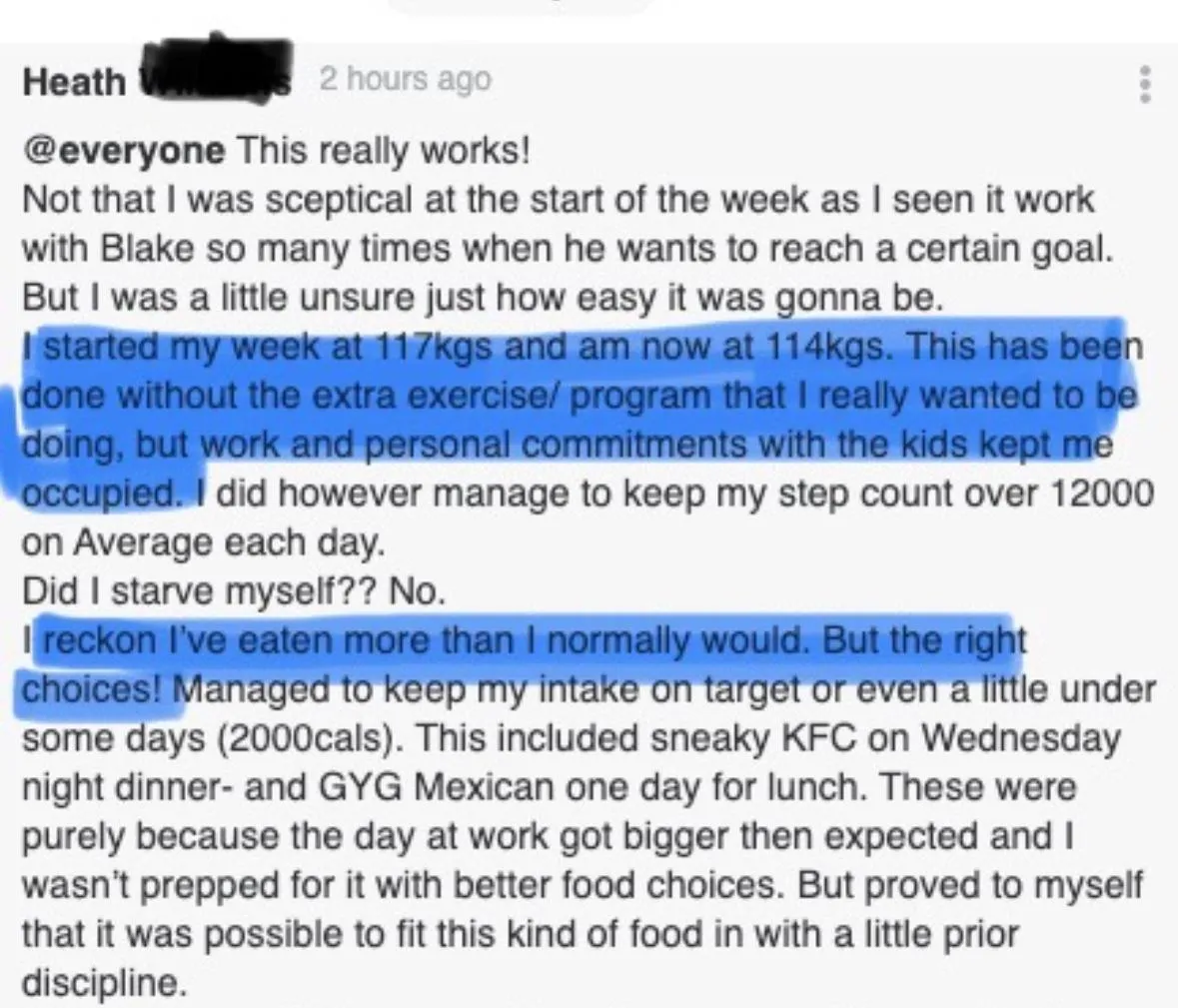Click the final word 'discipline.'
The image size is (1178, 1008).
(x=104, y=983)
